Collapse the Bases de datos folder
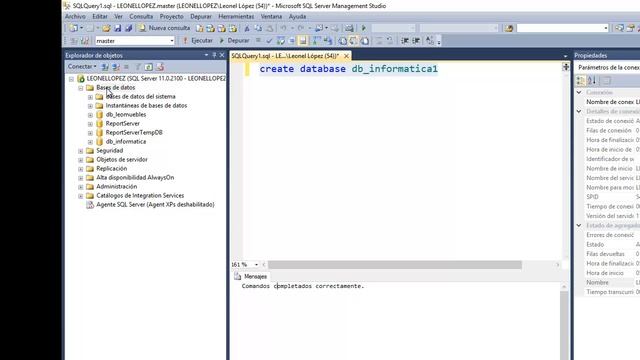Screen dimensions: 640x360 pyautogui.click(x=81, y=88)
